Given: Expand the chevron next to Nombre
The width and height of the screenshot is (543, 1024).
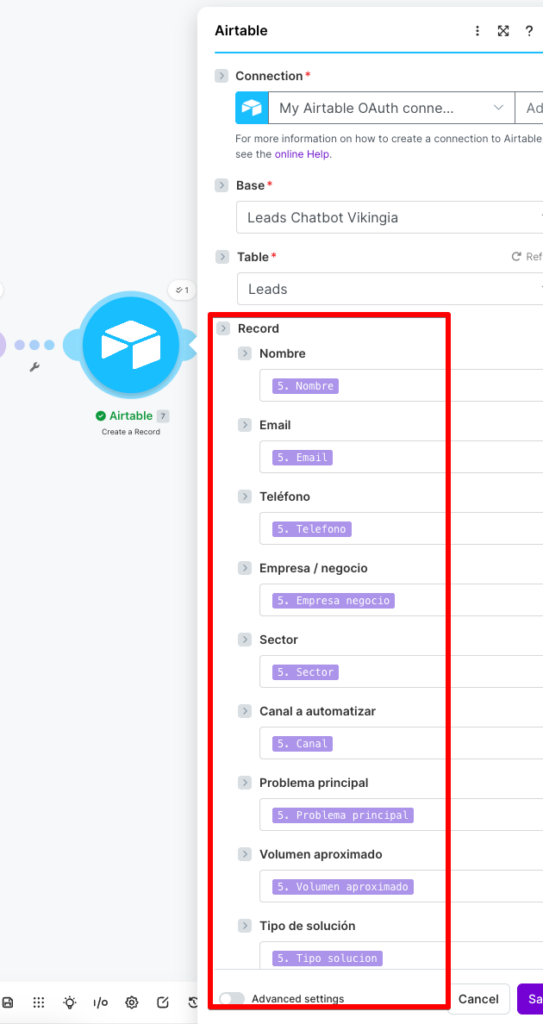Looking at the screenshot, I should click(x=245, y=353).
